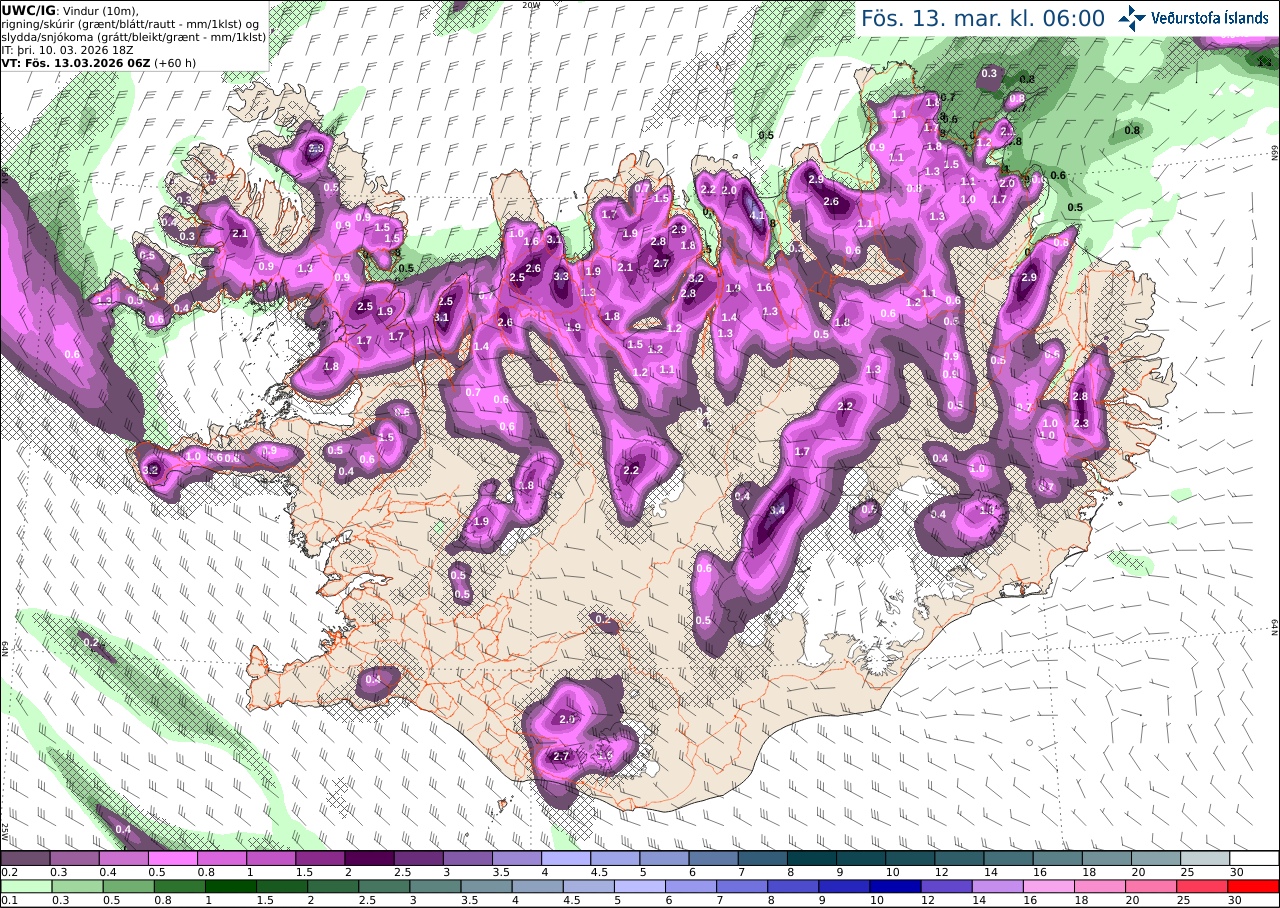
Task: Select the bright red rain swatch labeled 30
Action: click(1254, 886)
